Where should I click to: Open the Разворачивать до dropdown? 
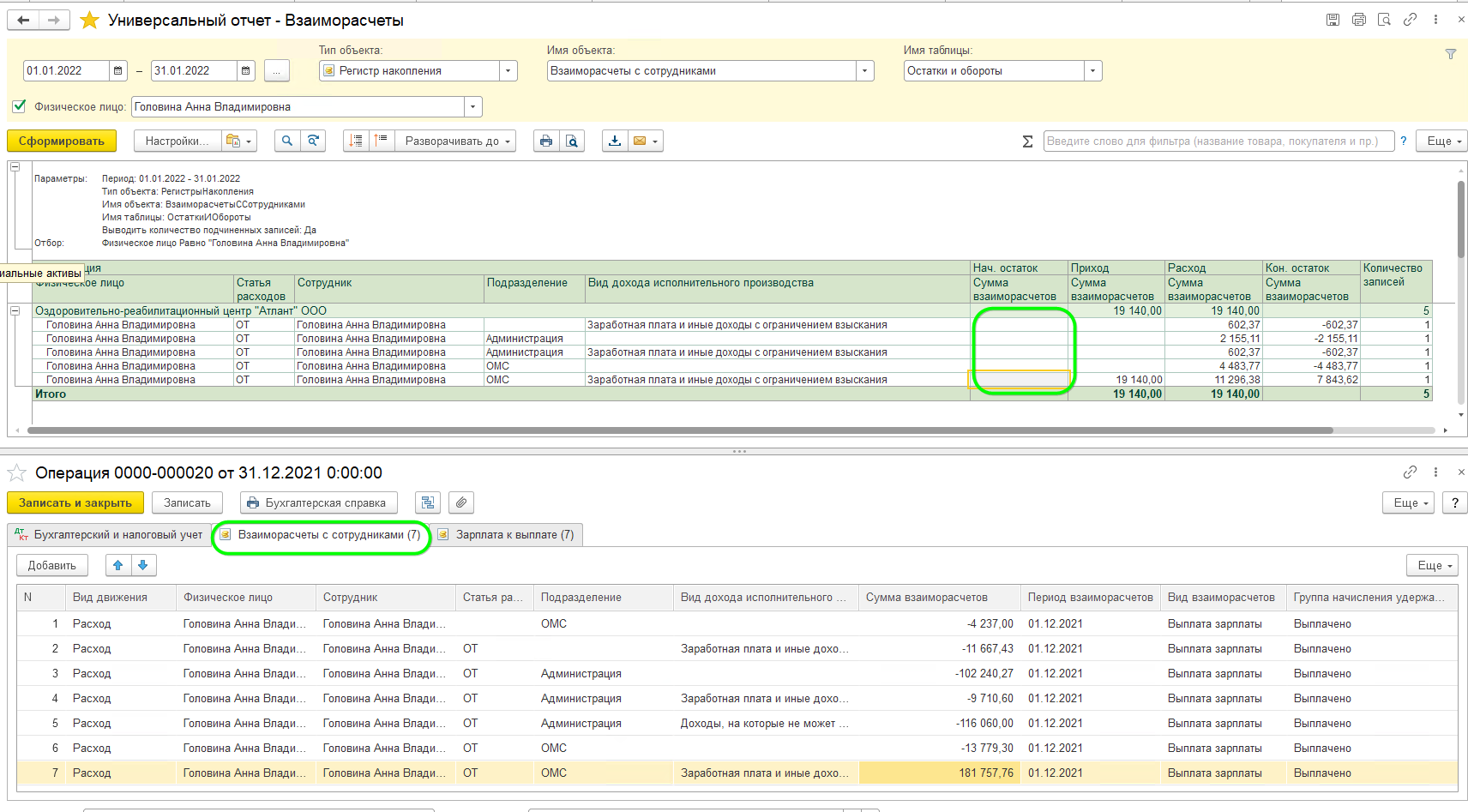[459, 141]
